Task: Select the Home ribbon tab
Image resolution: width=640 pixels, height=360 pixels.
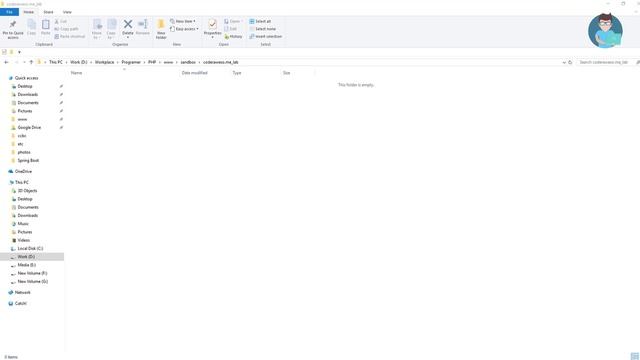Action: (x=29, y=12)
